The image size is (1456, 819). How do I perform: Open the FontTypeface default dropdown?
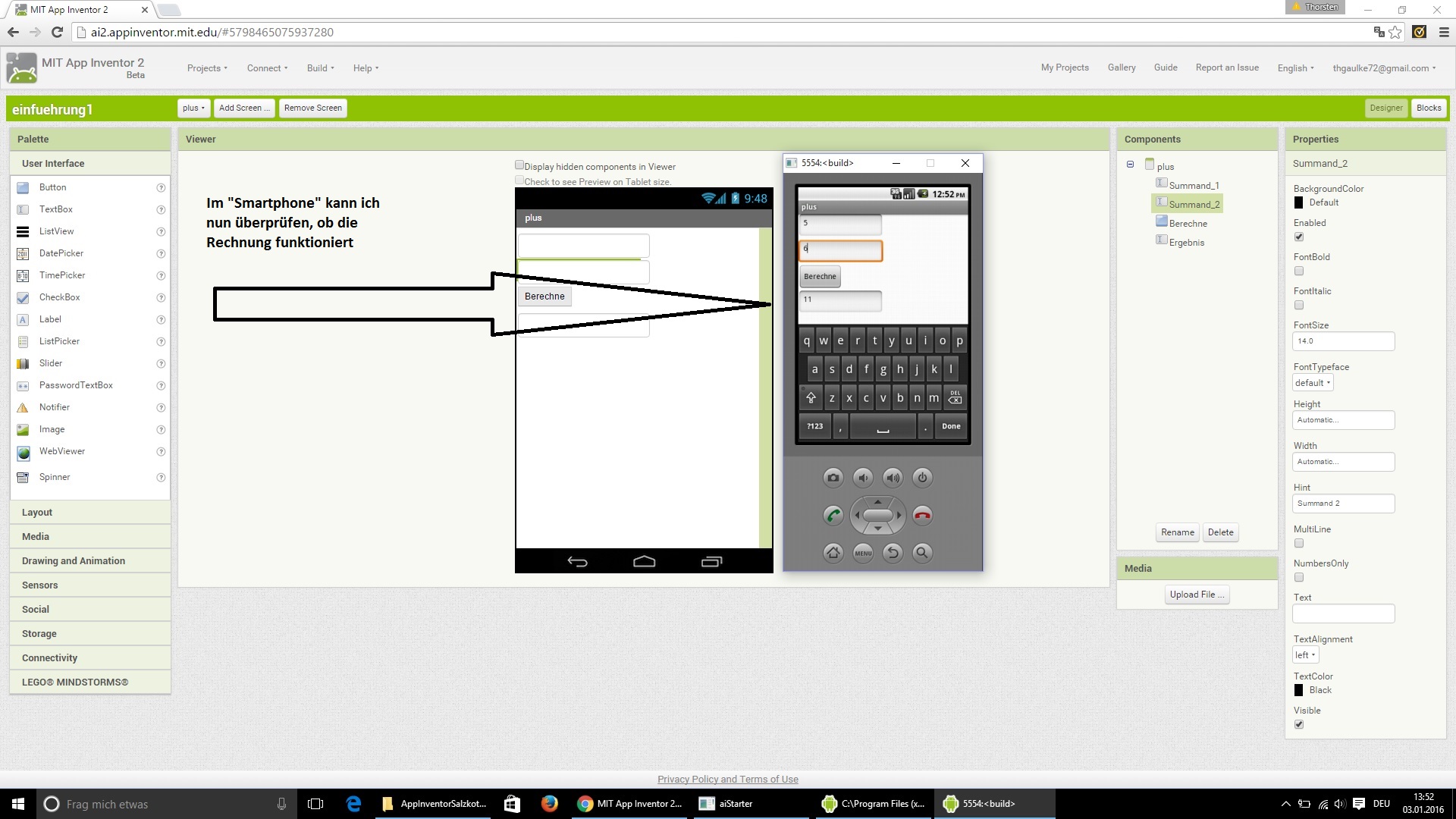[1313, 383]
